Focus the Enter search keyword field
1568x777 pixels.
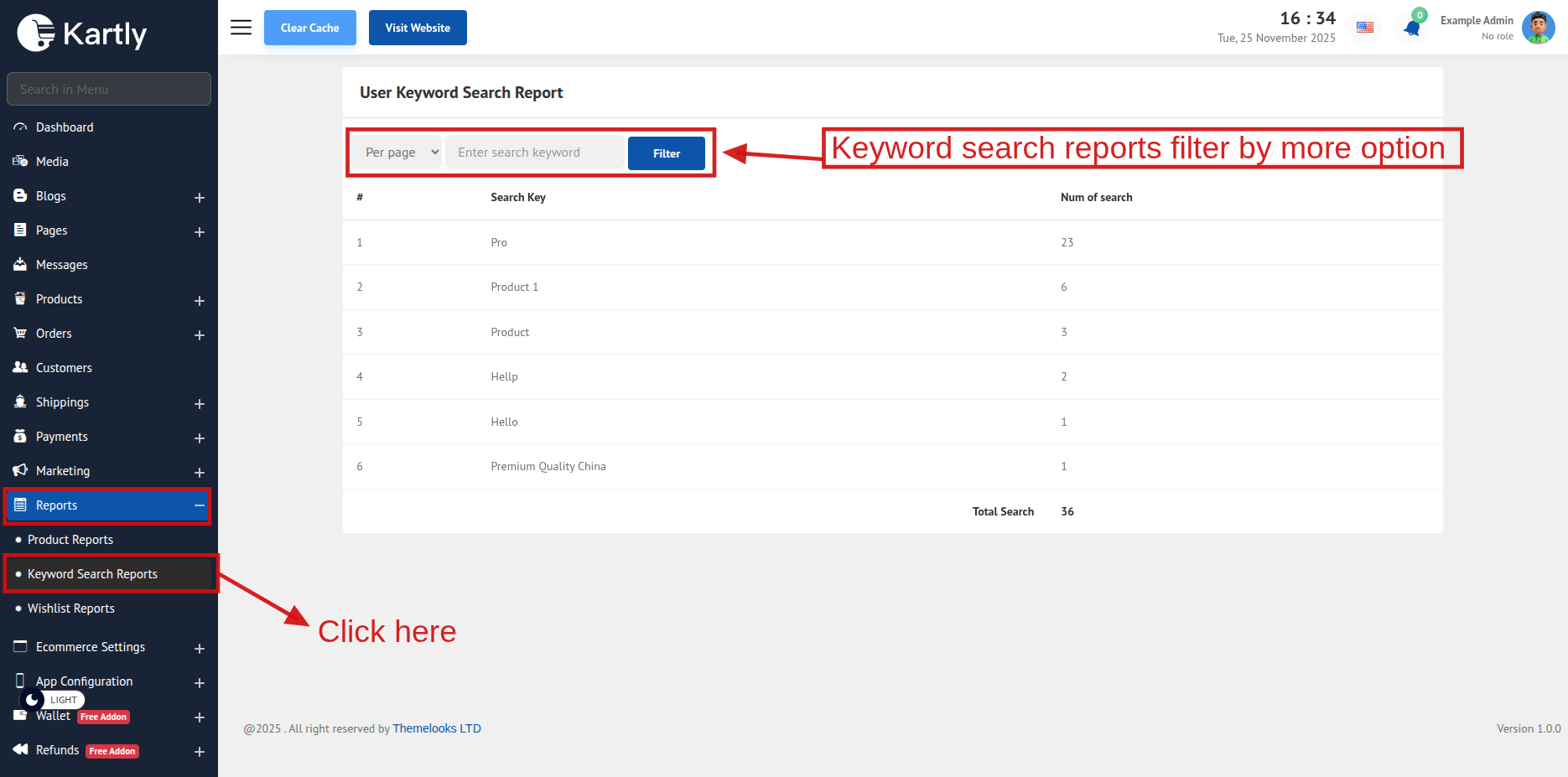pos(535,153)
